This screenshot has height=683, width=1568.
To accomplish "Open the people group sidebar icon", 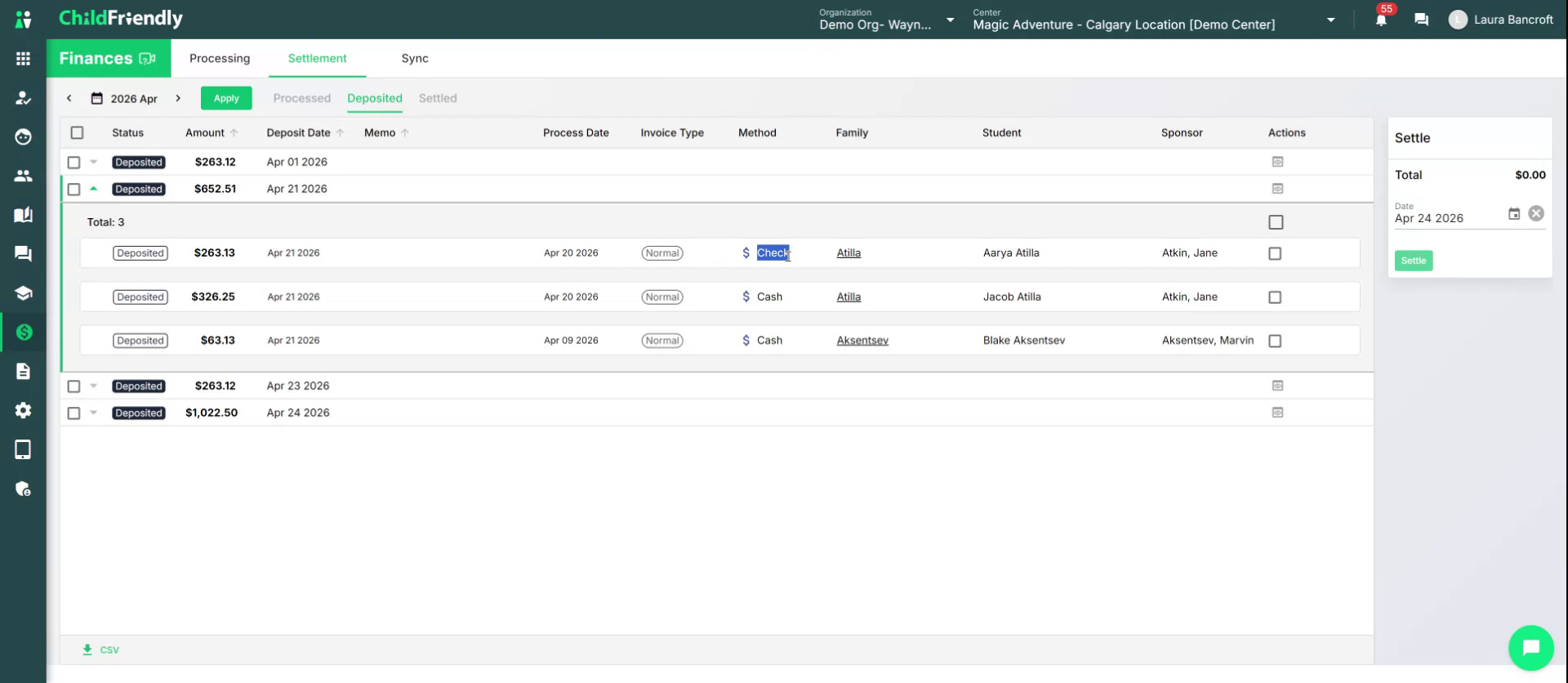I will 23,176.
